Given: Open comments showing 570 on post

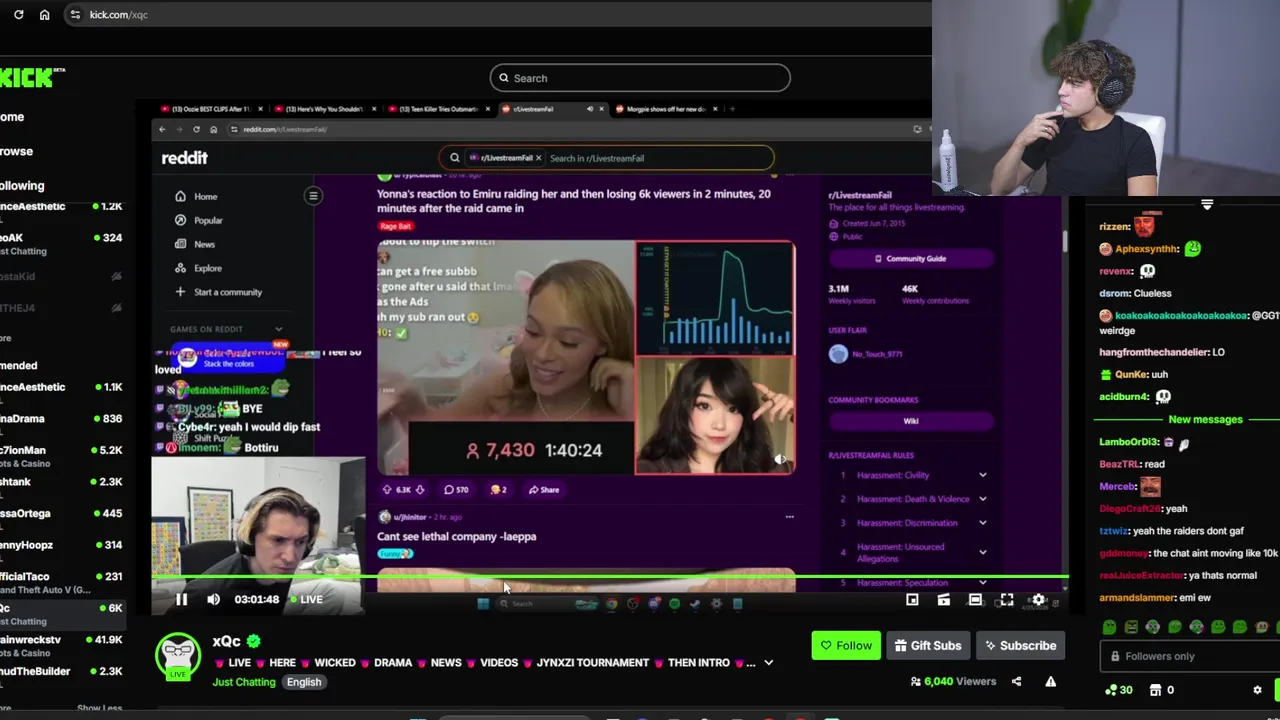Looking at the screenshot, I should 456,490.
